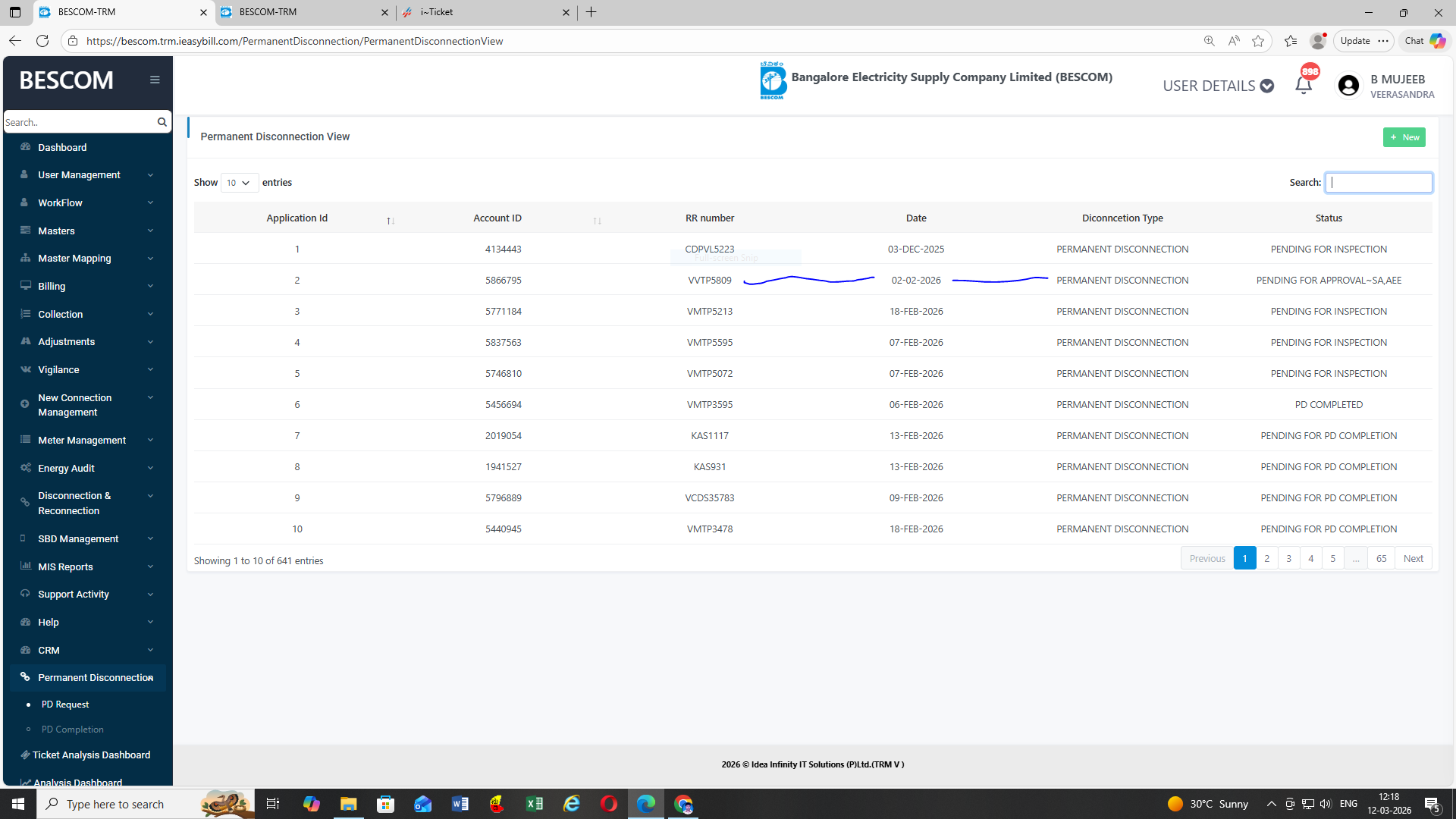Viewport: 1456px width, 819px height.
Task: Click the user profile avatar icon
Action: click(x=1348, y=86)
